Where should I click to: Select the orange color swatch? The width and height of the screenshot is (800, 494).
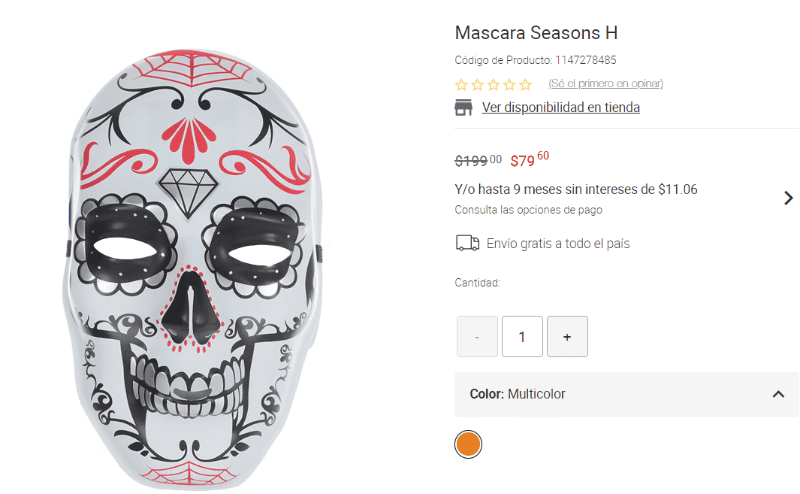[468, 444]
